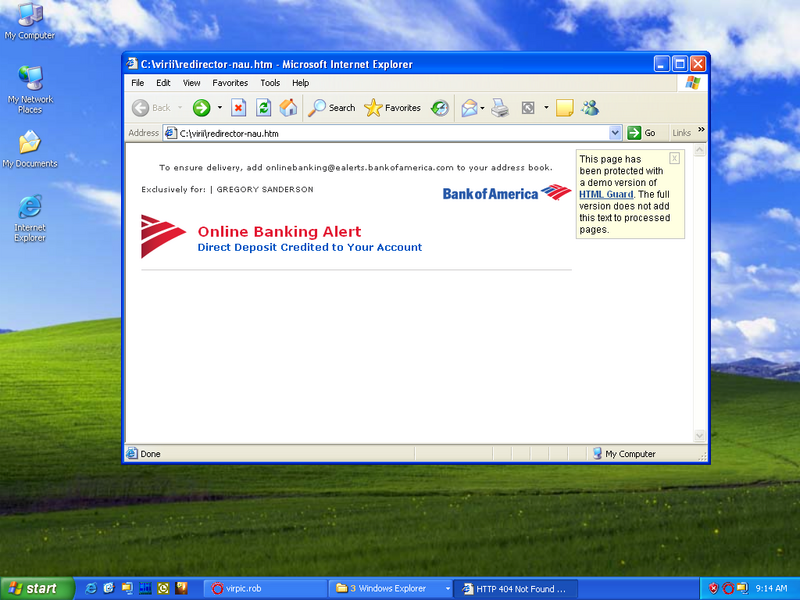Open My Computer desktop icon
Screen dimensions: 800x600
coord(30,21)
